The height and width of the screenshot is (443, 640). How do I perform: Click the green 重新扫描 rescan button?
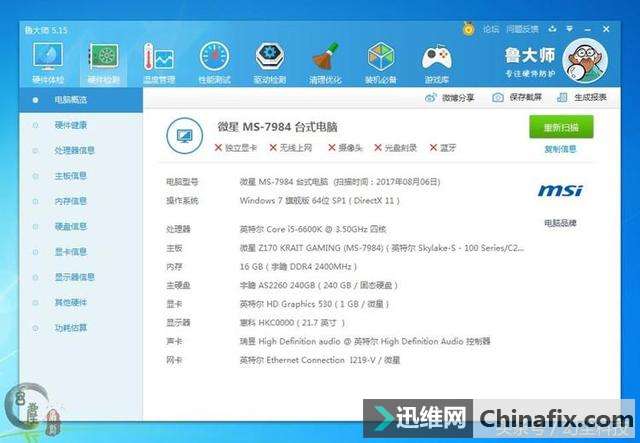coord(561,127)
